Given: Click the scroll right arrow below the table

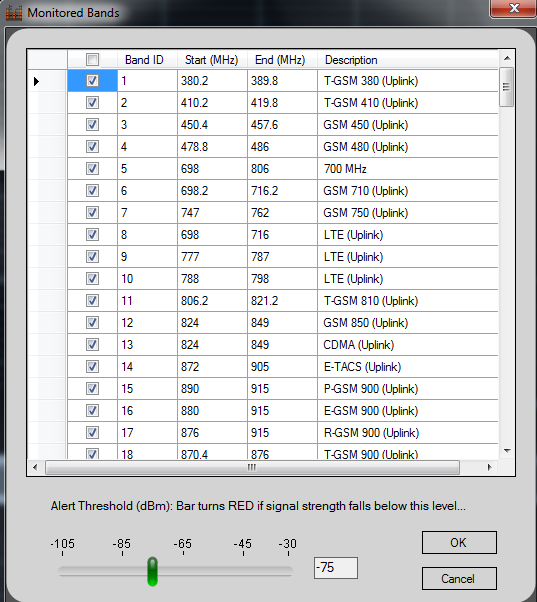Looking at the screenshot, I should 489,467.
